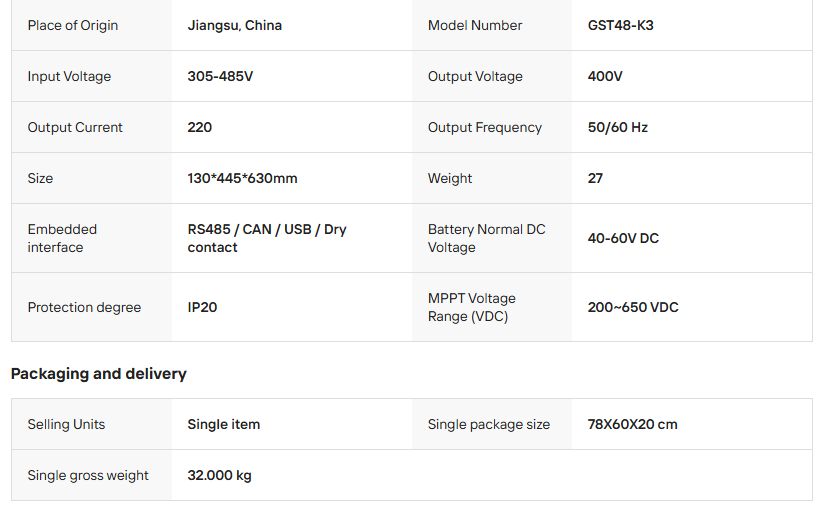Click the 'Weight' label cell
This screenshot has height=512, width=824.
tap(450, 178)
